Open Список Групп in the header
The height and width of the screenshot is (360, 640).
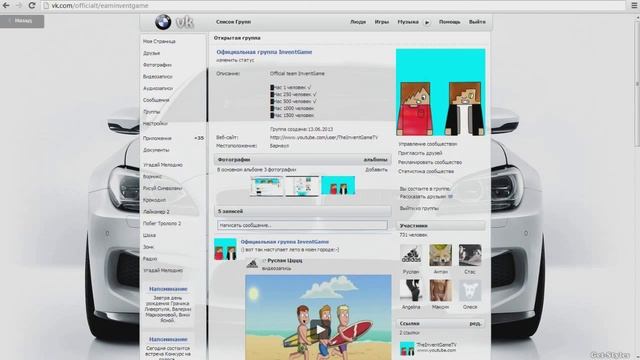[233, 22]
